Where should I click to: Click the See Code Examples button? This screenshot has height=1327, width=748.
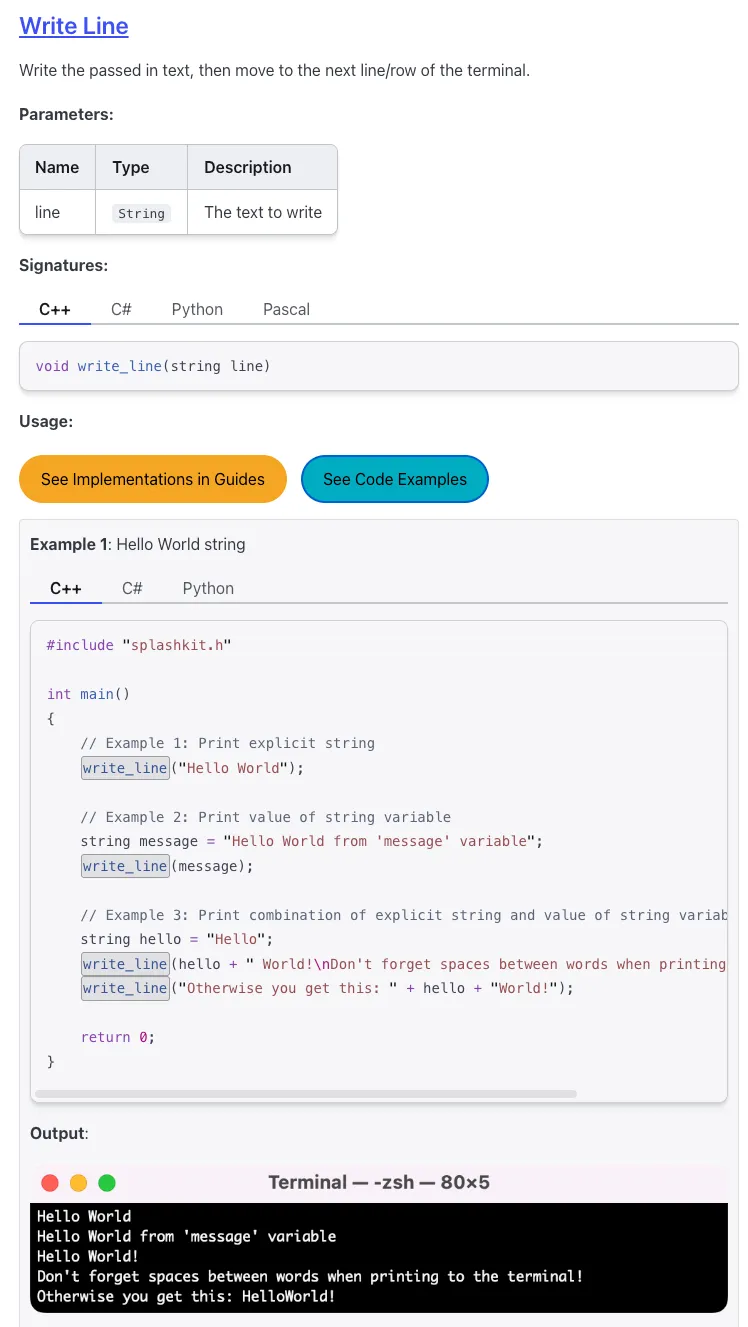coord(395,479)
